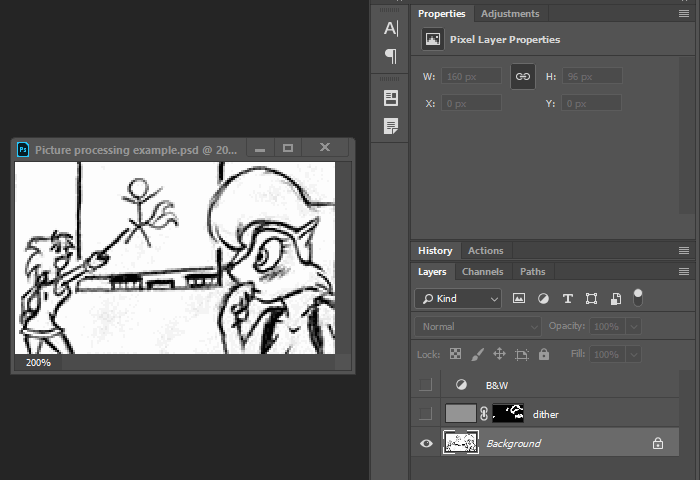
Task: Hide the Background layer with eye icon
Action: pos(427,443)
